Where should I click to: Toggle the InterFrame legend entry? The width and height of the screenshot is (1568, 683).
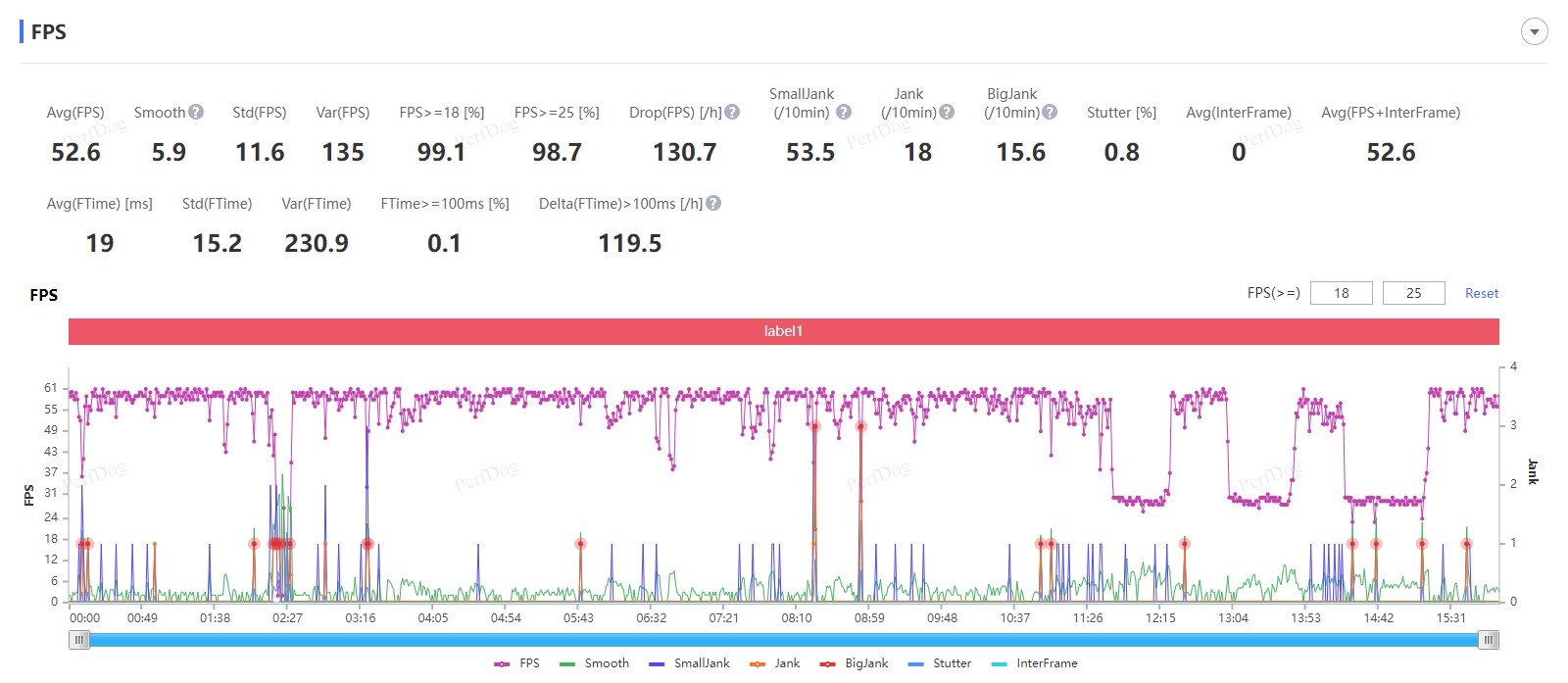pyautogui.click(x=1034, y=663)
